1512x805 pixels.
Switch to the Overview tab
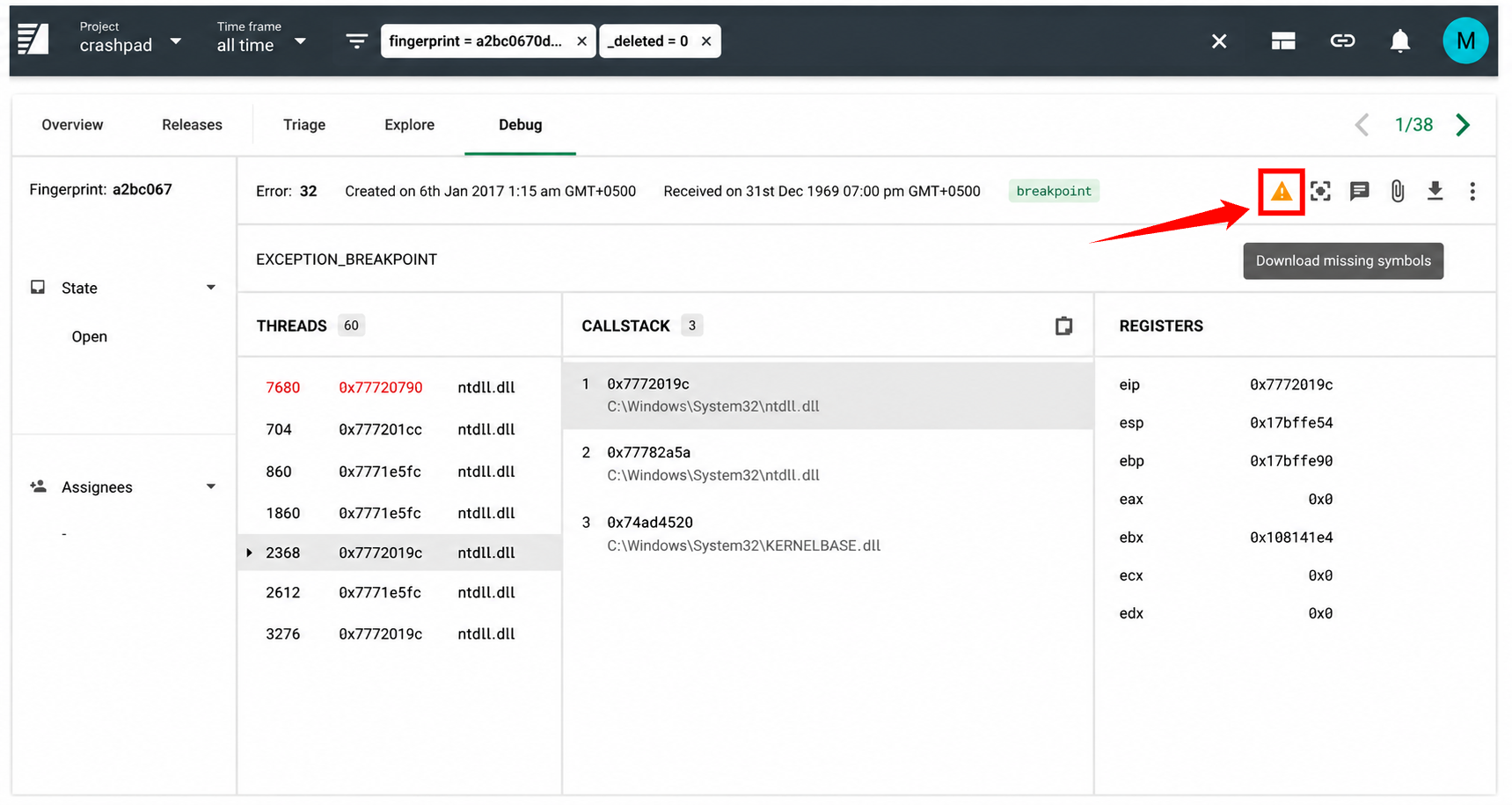[x=72, y=125]
